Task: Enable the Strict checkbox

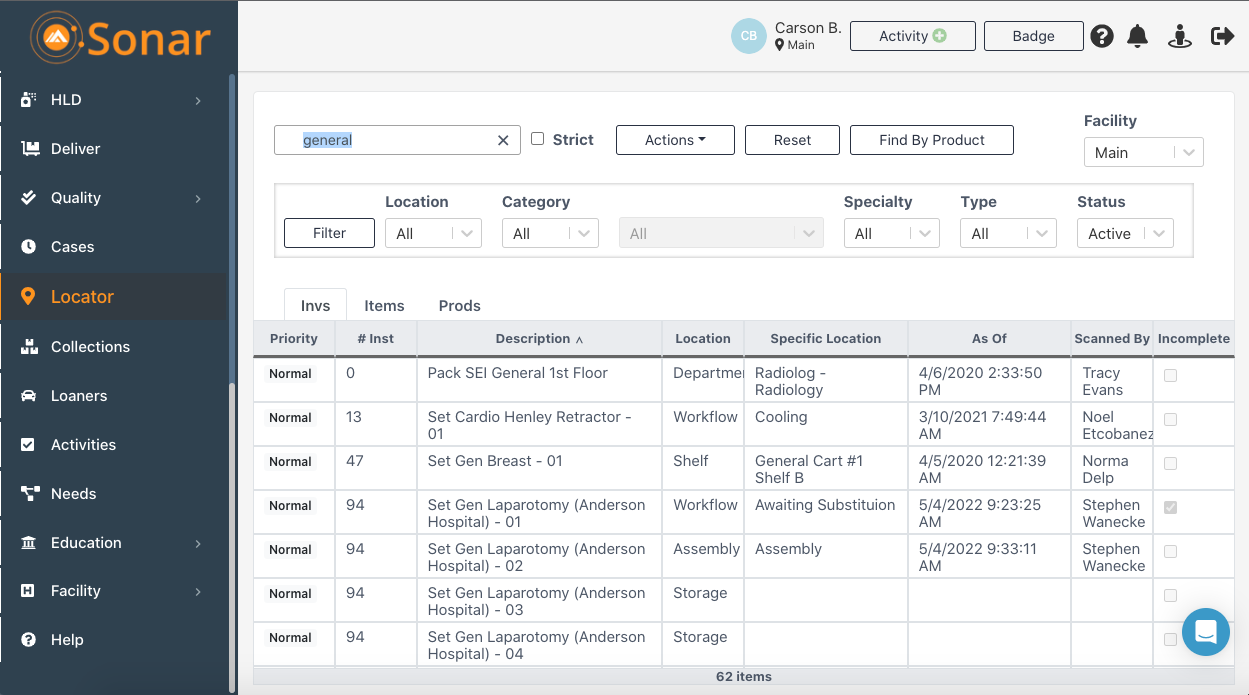Action: click(538, 140)
